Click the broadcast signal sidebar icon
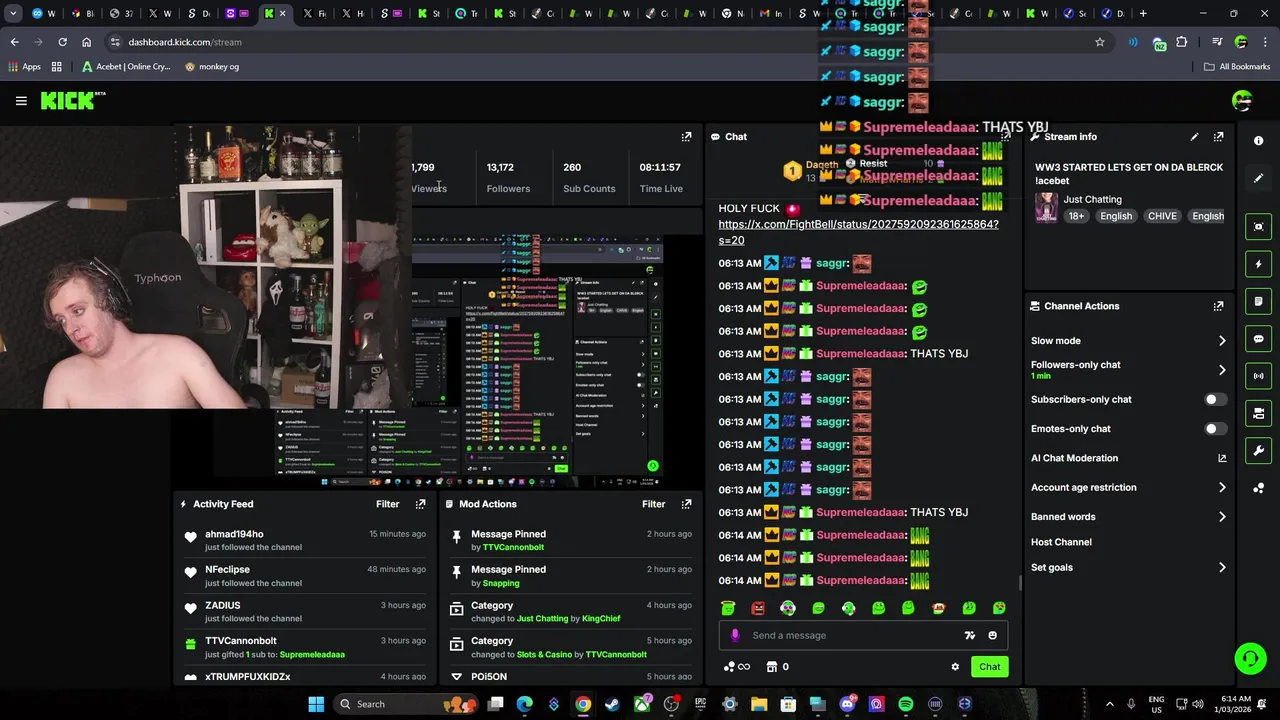The width and height of the screenshot is (1280, 720). tap(1259, 376)
